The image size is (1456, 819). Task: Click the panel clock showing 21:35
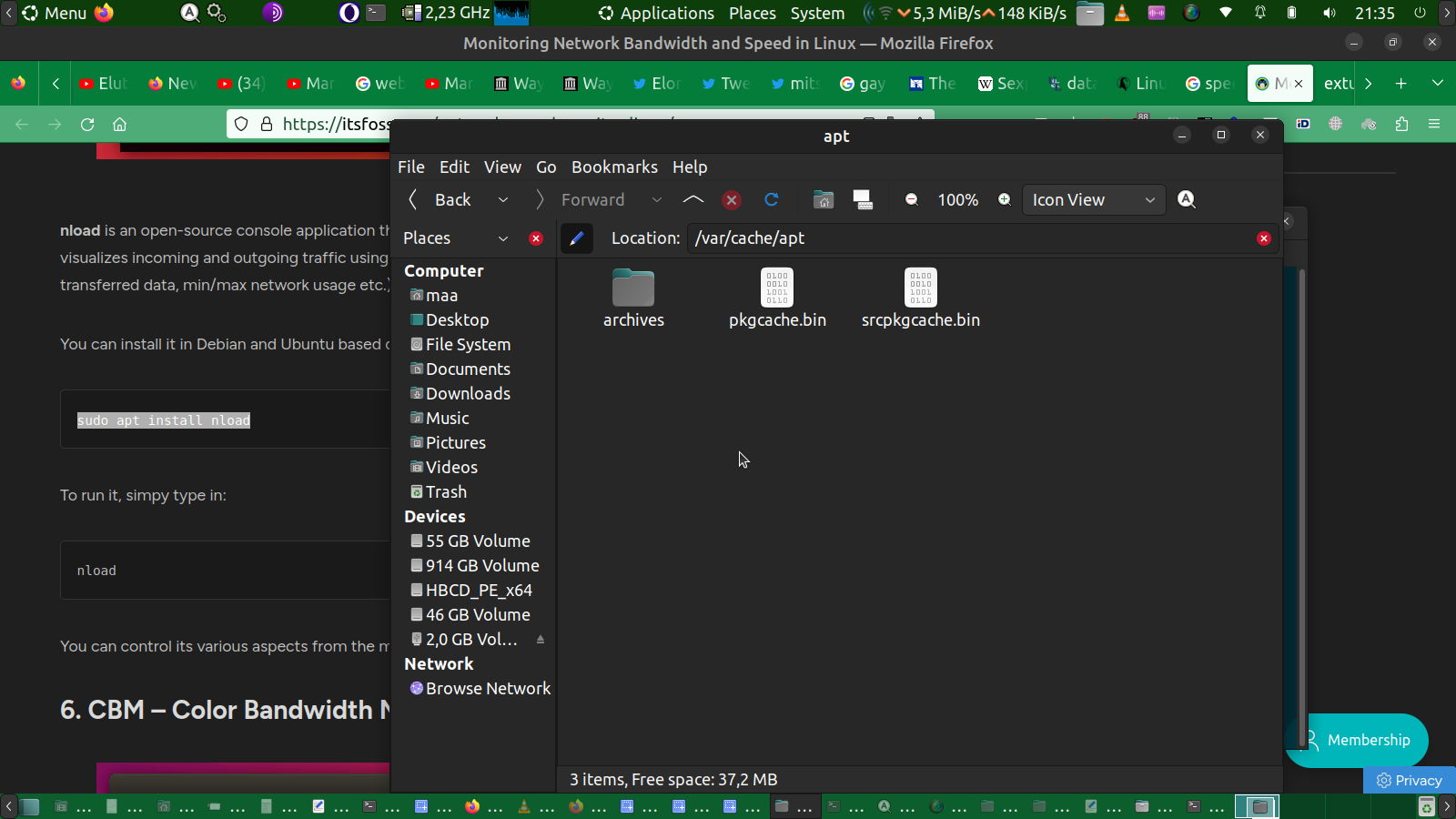[x=1374, y=13]
